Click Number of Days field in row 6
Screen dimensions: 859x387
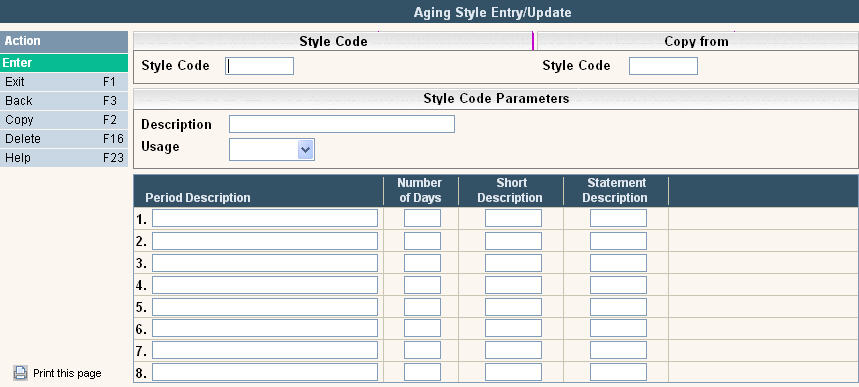[422, 328]
